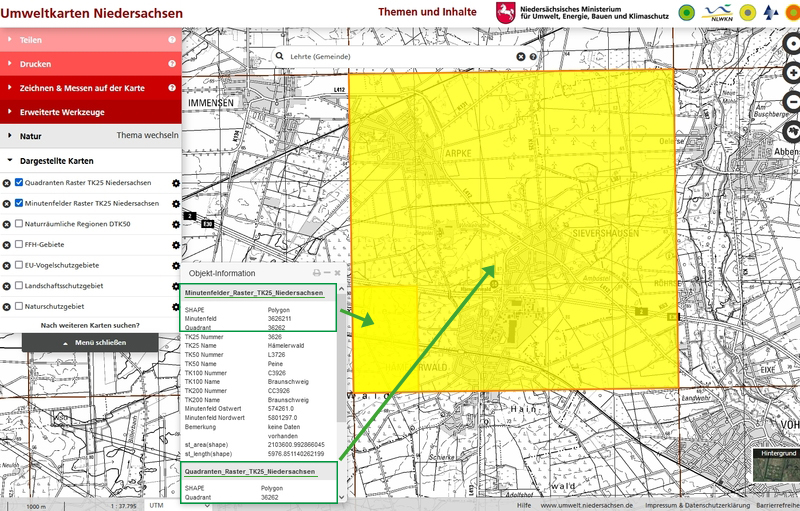This screenshot has width=800, height=511.
Task: Open the UTM coordinate system tab
Action: tap(156, 505)
